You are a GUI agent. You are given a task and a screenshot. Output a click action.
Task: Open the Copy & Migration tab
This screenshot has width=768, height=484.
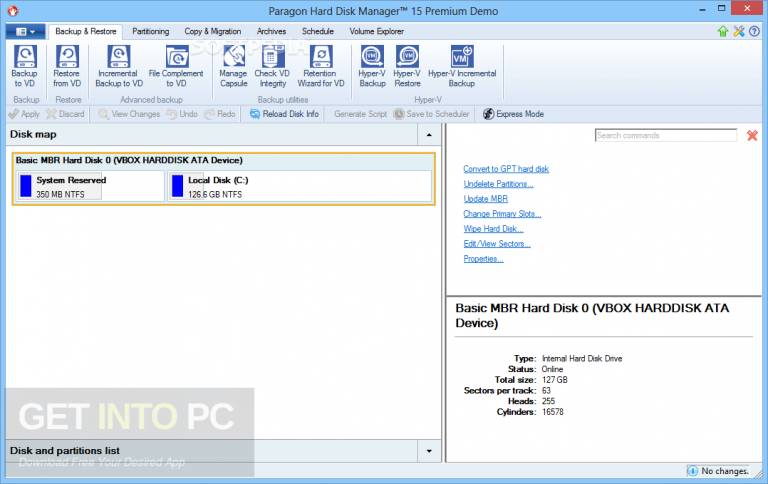click(213, 31)
